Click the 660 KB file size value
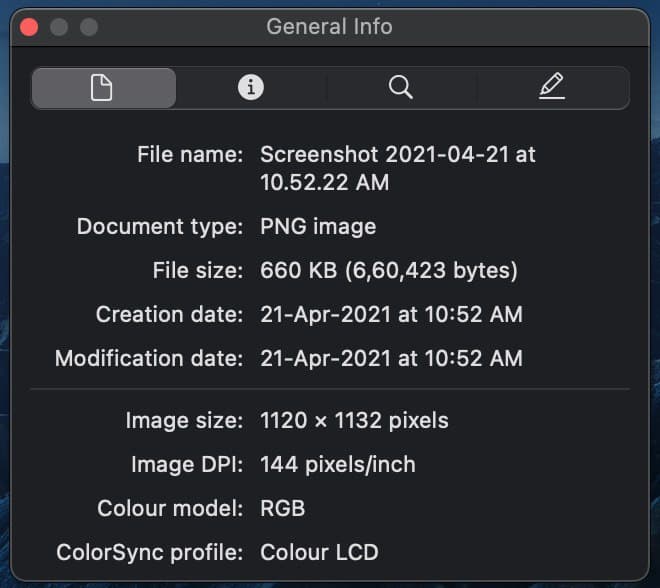Viewport: 660px width, 588px height. [388, 270]
